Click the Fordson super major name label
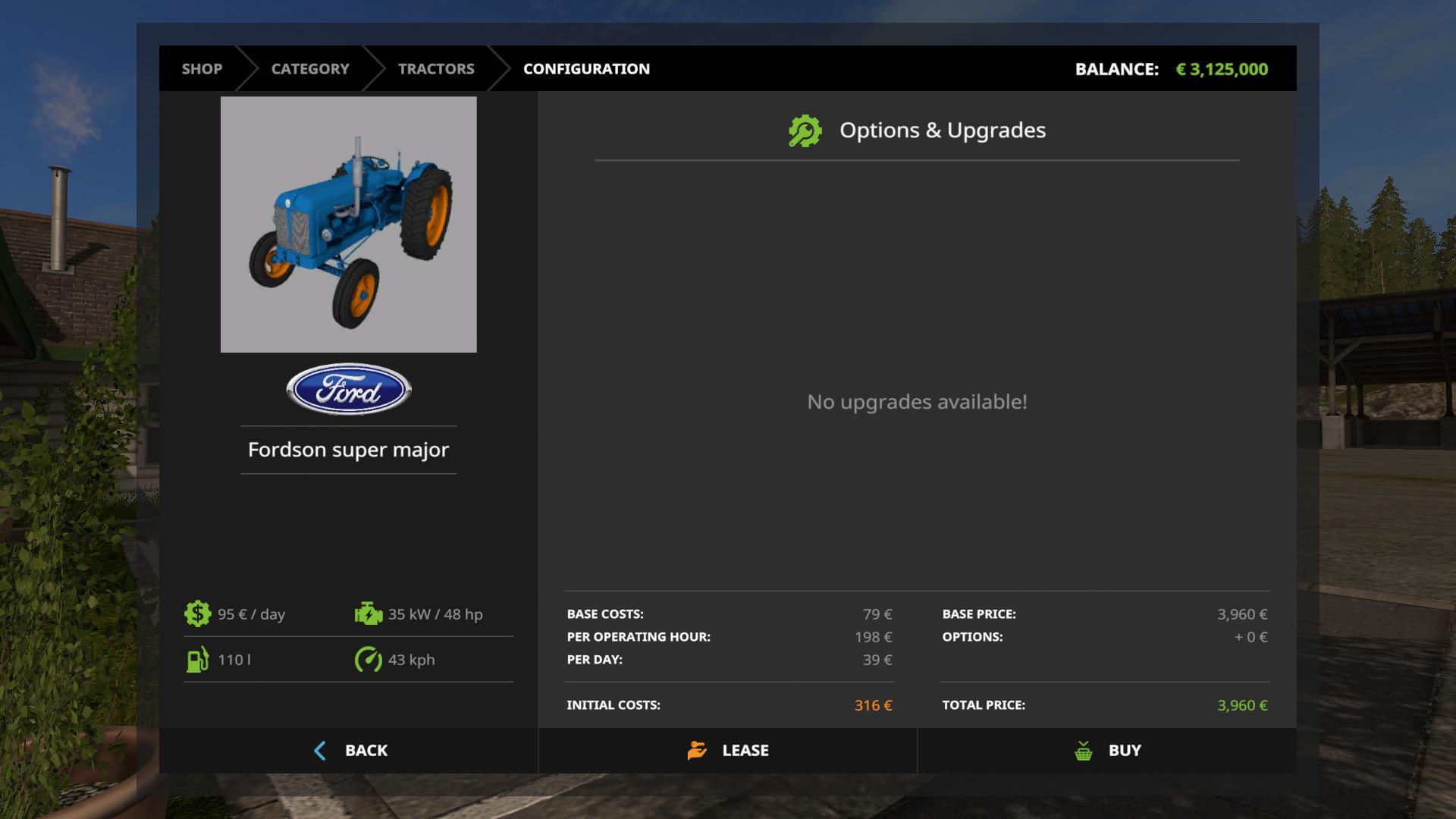1456x819 pixels. tap(349, 450)
